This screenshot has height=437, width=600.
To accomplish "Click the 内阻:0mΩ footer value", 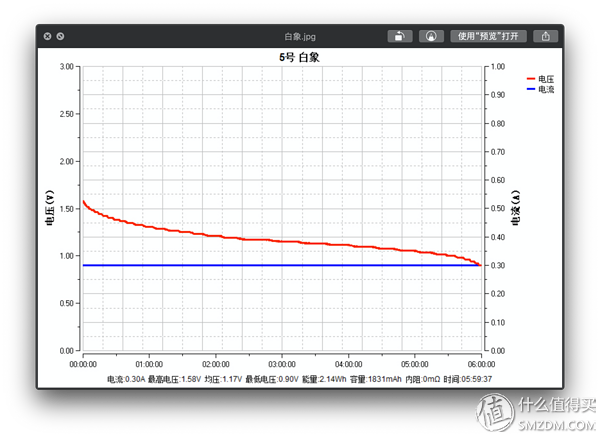I will (423, 379).
